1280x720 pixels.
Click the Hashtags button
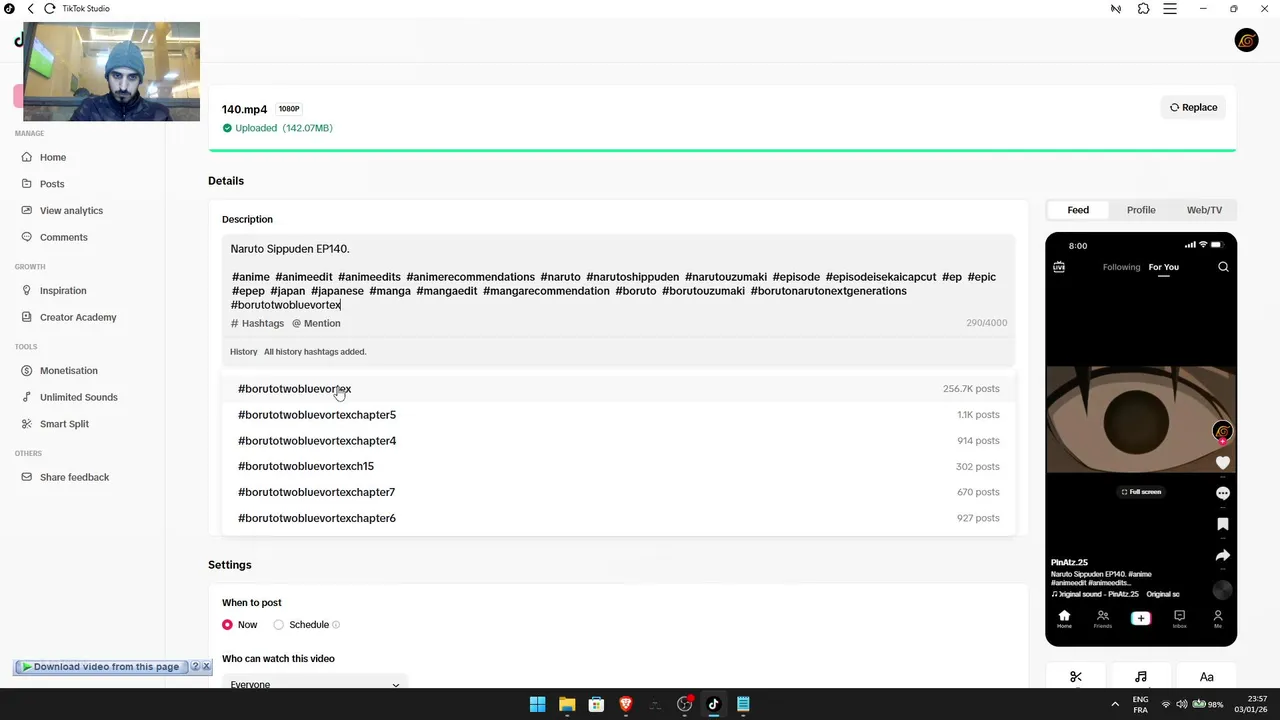pos(258,323)
